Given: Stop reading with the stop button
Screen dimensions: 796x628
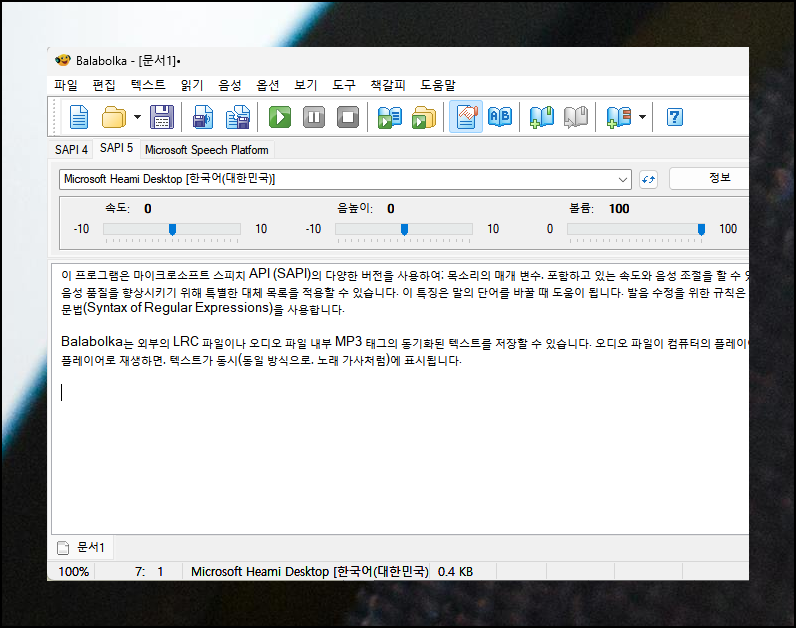Looking at the screenshot, I should click(x=348, y=117).
